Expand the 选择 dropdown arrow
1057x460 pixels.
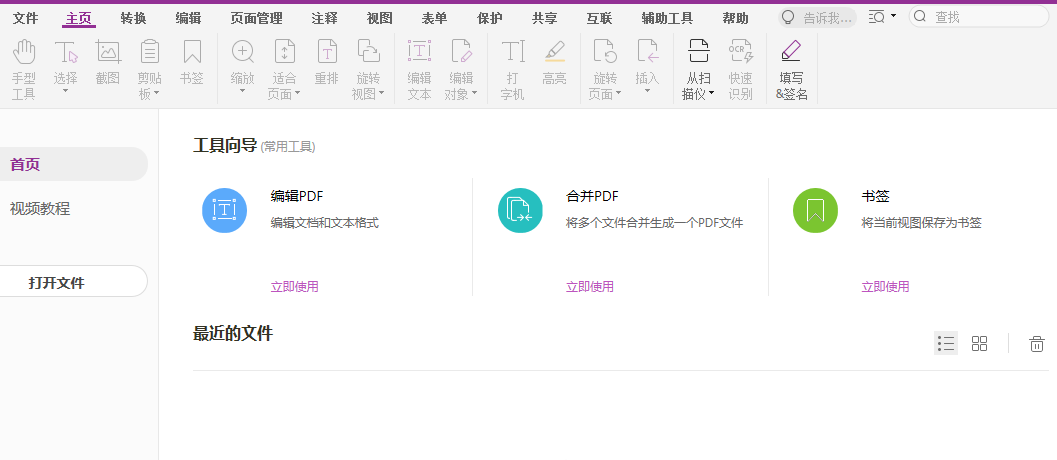click(x=66, y=91)
